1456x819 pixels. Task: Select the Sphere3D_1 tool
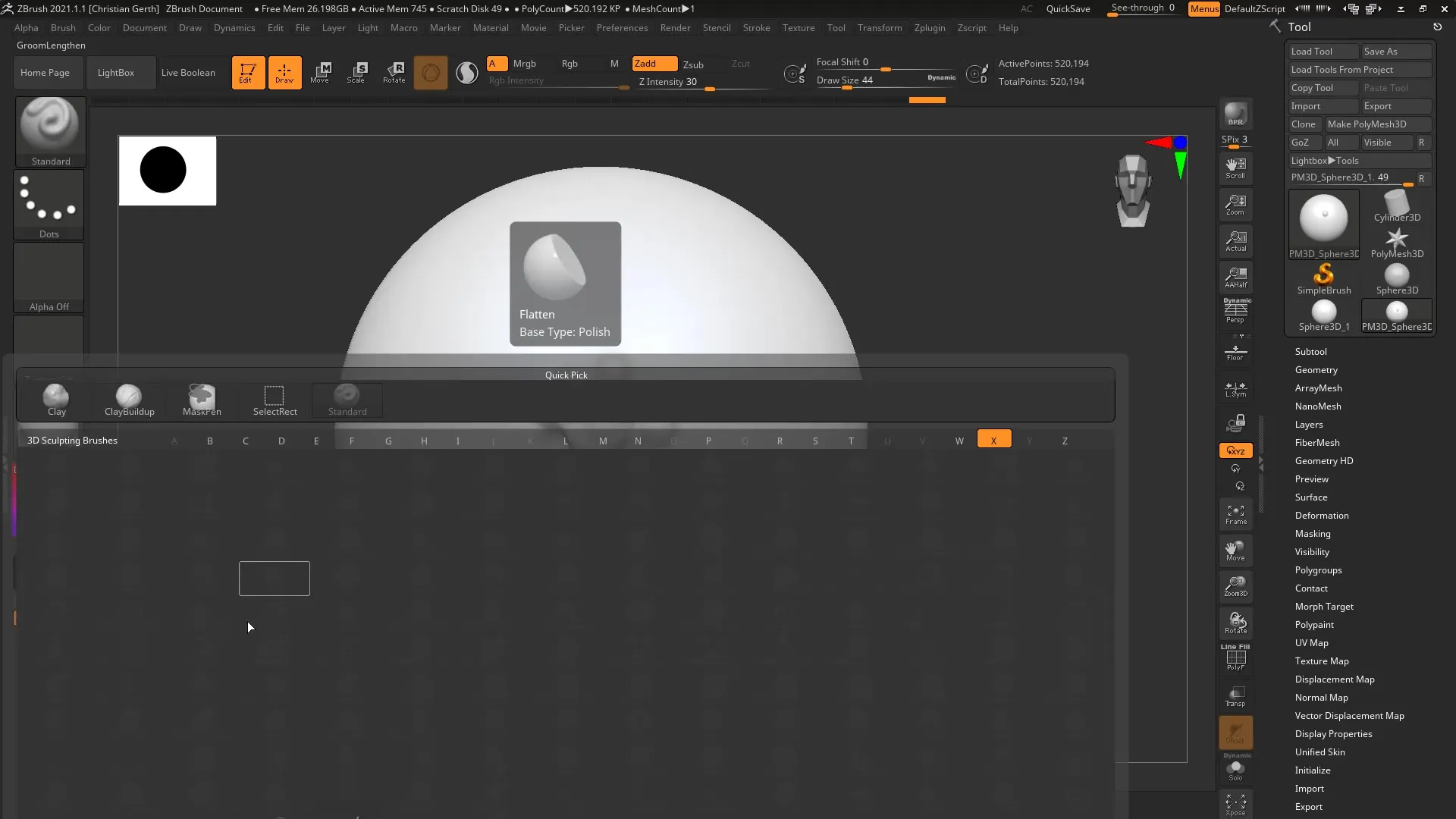(1324, 315)
